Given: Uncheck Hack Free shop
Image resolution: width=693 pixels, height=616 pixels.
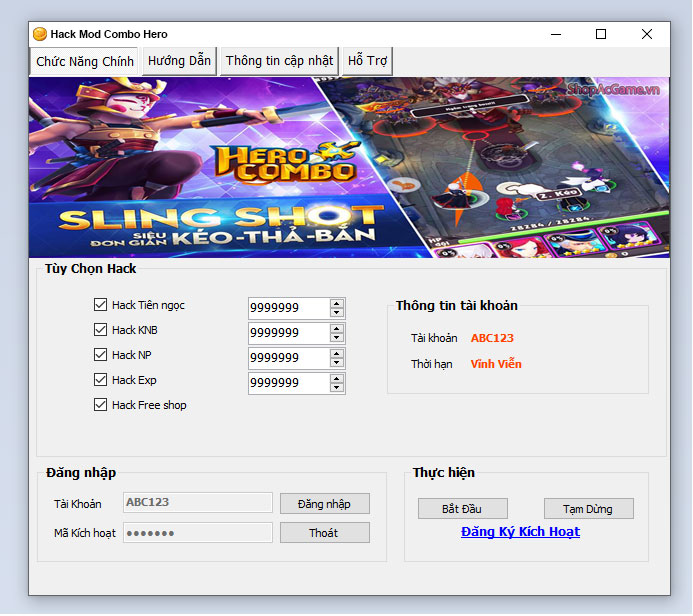Looking at the screenshot, I should [x=100, y=404].
